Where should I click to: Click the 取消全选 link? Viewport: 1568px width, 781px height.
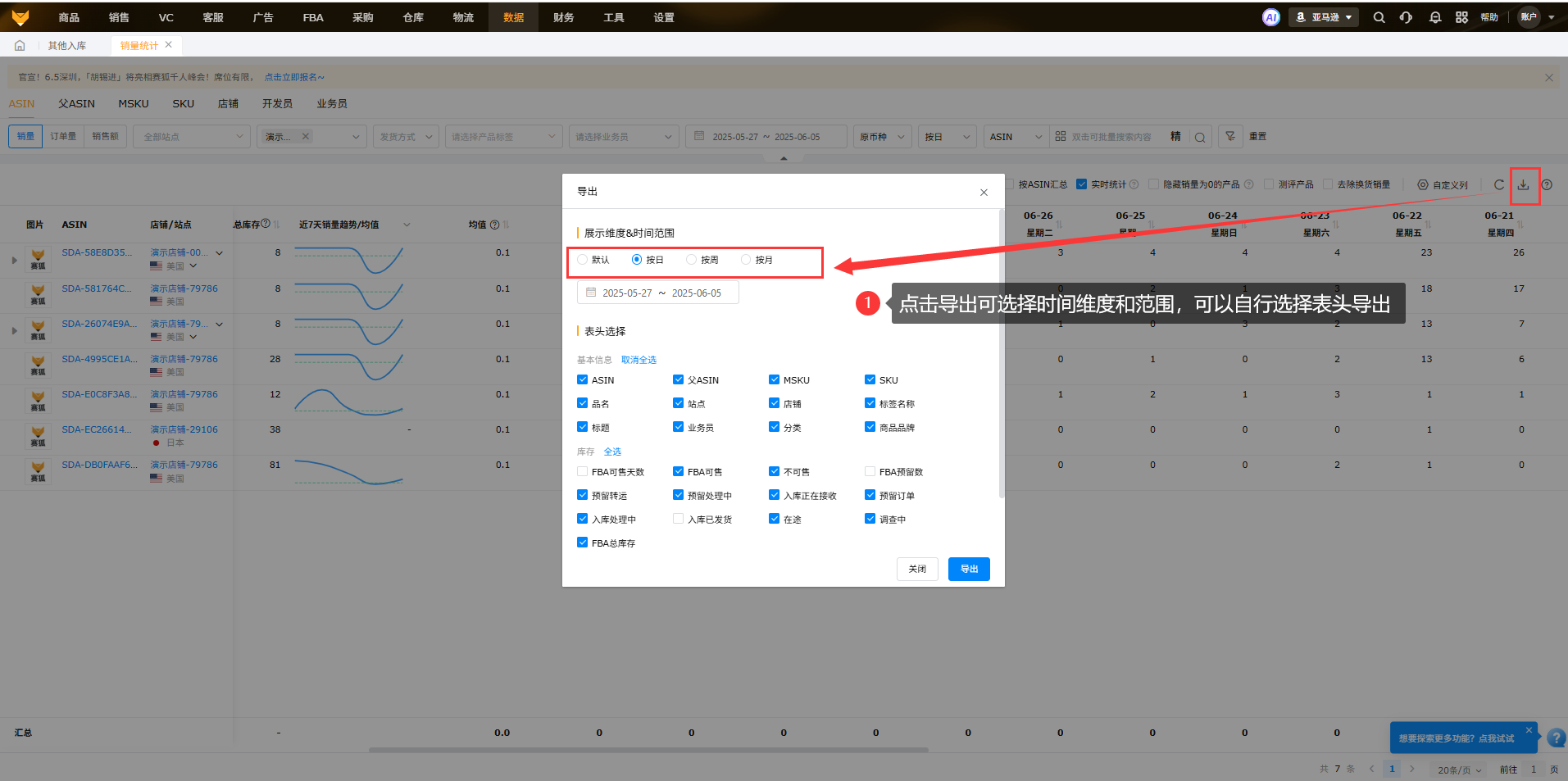(639, 360)
